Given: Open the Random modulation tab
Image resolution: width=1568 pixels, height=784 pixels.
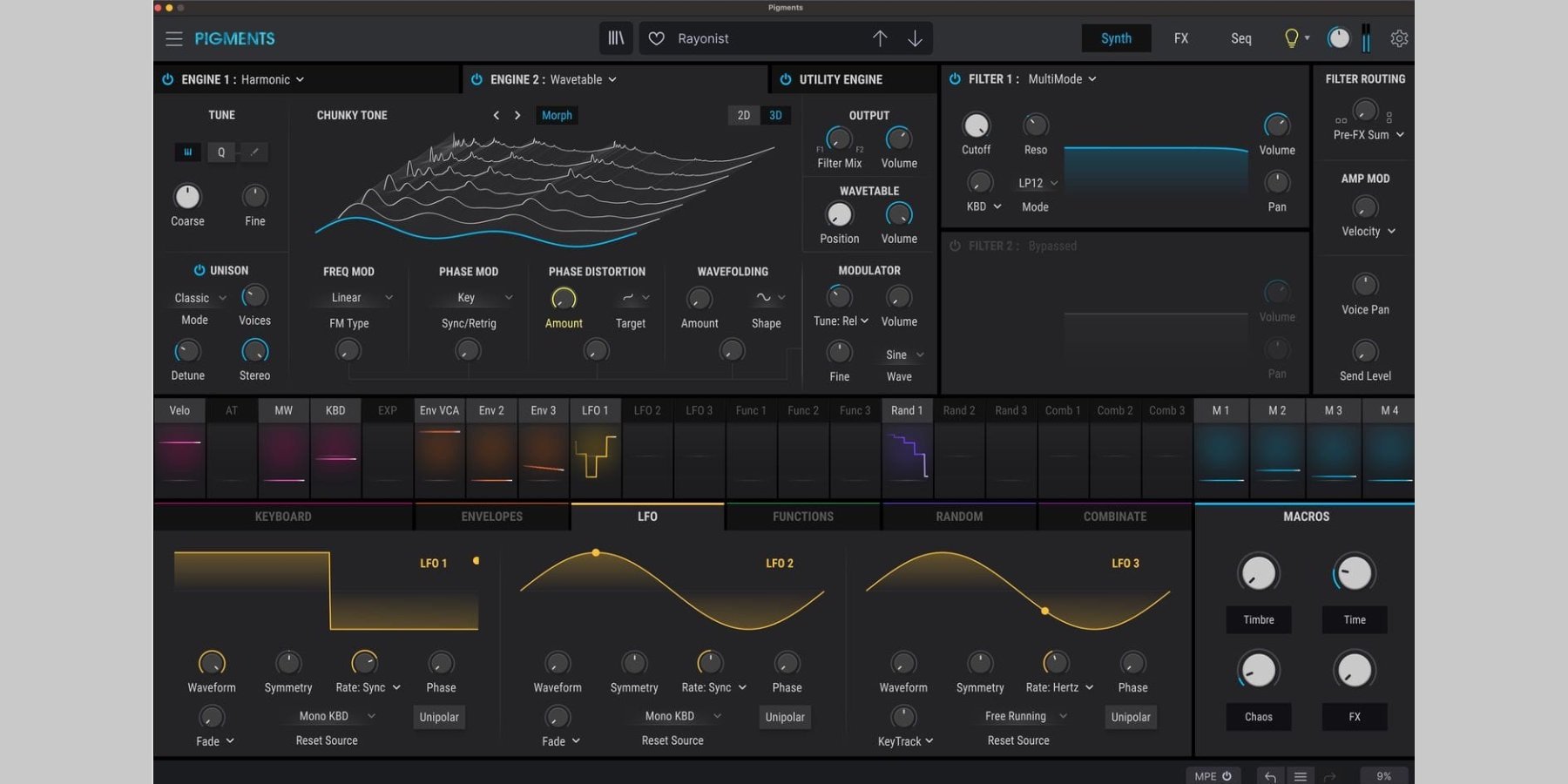Looking at the screenshot, I should [959, 517].
